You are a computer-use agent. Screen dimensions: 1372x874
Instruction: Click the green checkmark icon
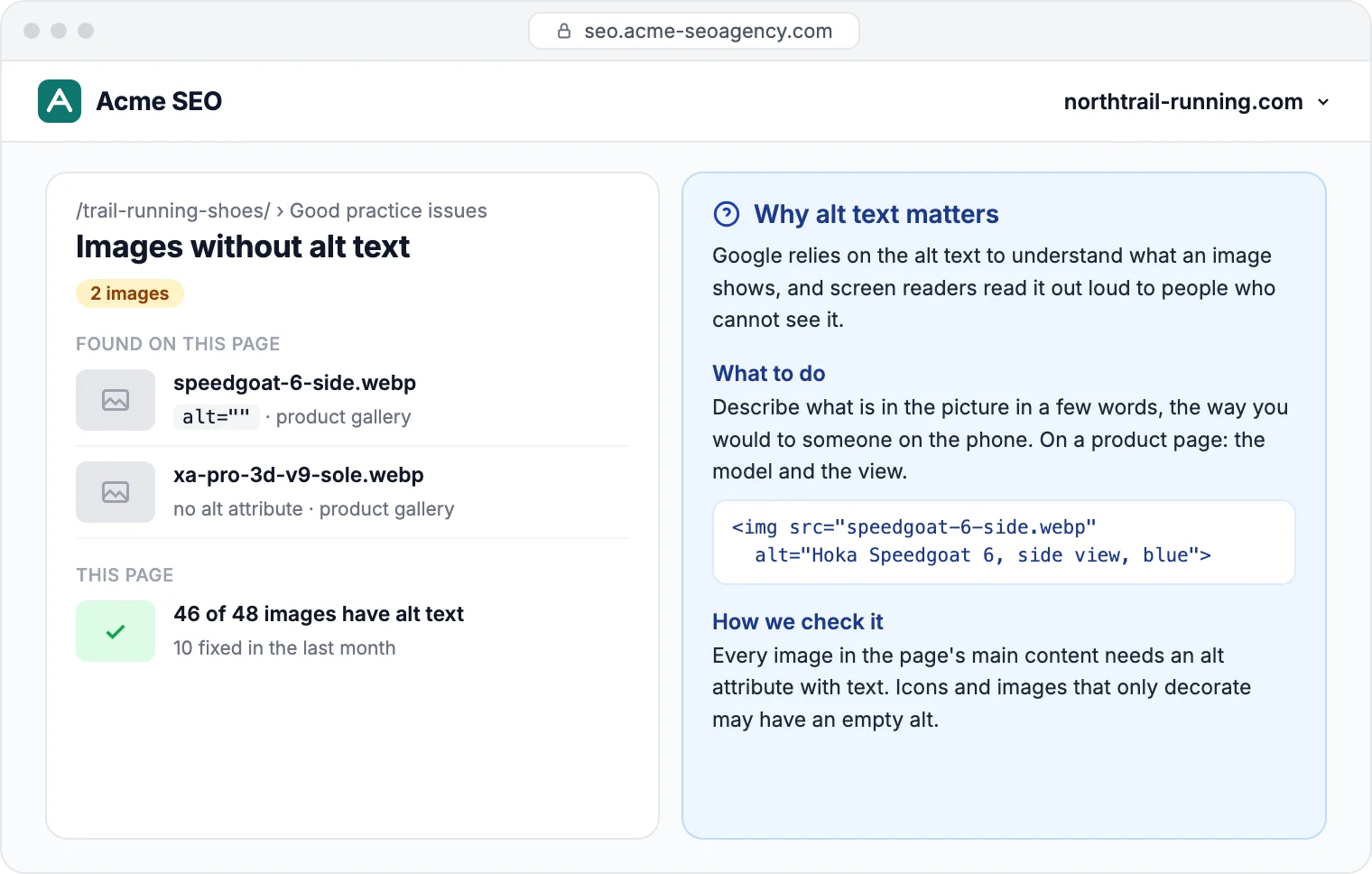coord(116,631)
